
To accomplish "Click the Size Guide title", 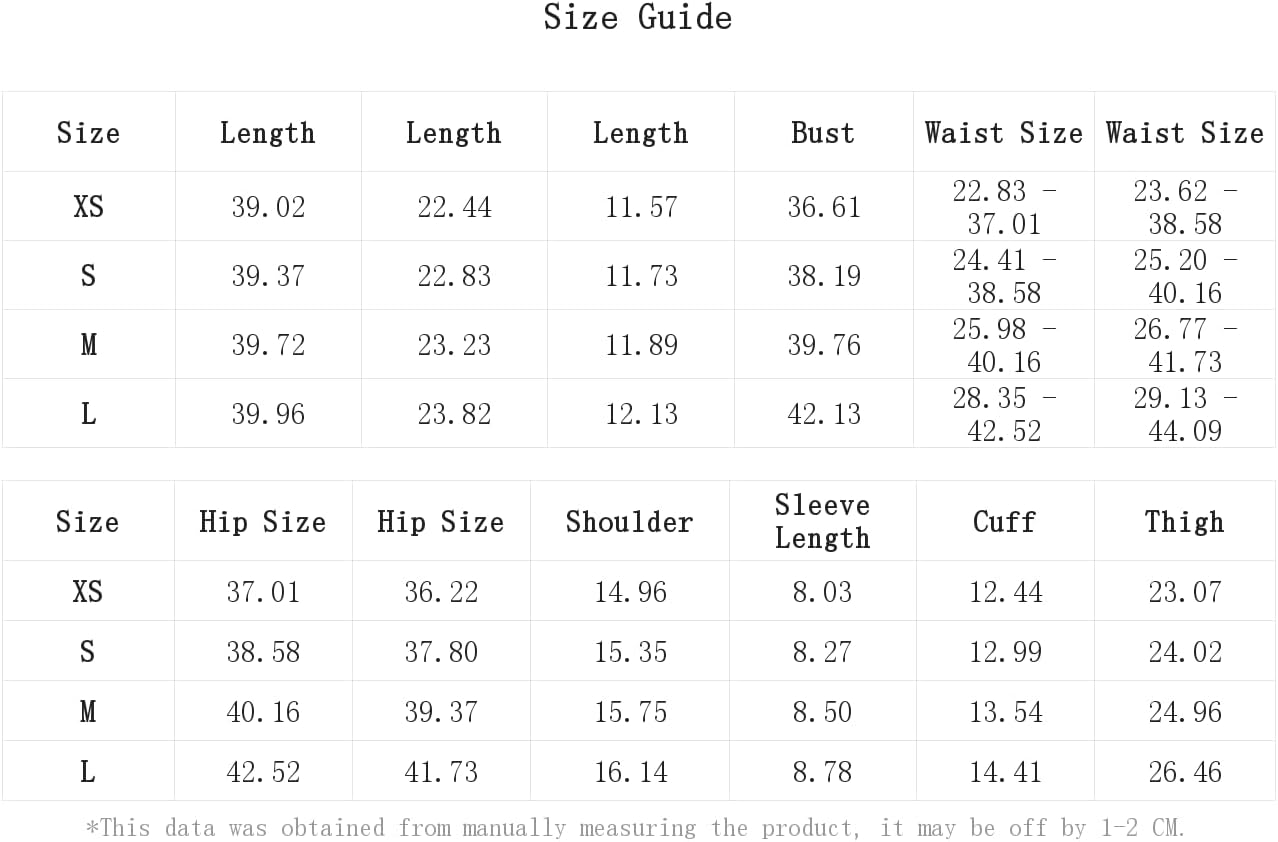I will pos(638,18).
